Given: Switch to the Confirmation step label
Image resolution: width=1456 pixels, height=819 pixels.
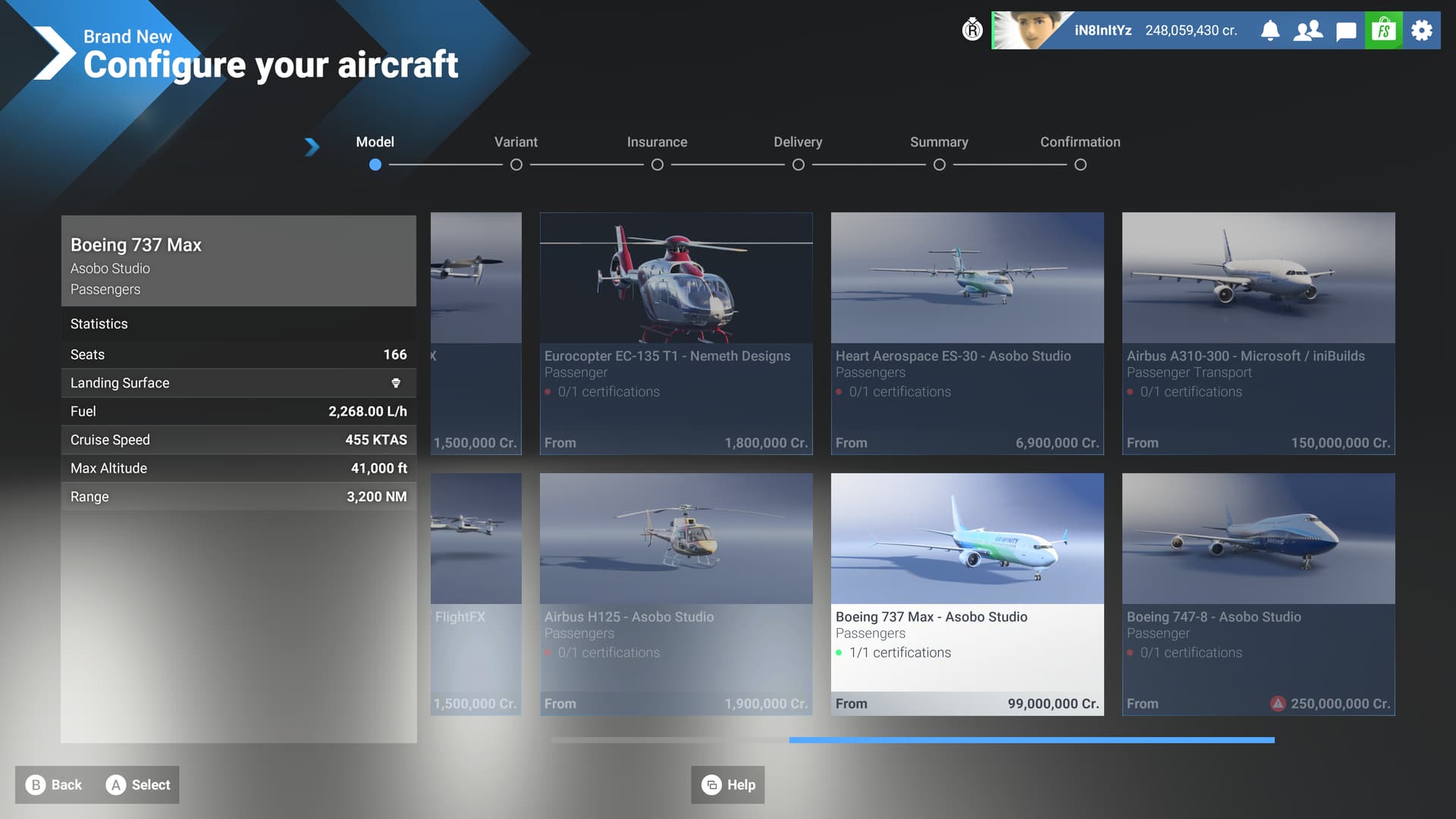Looking at the screenshot, I should (1080, 142).
